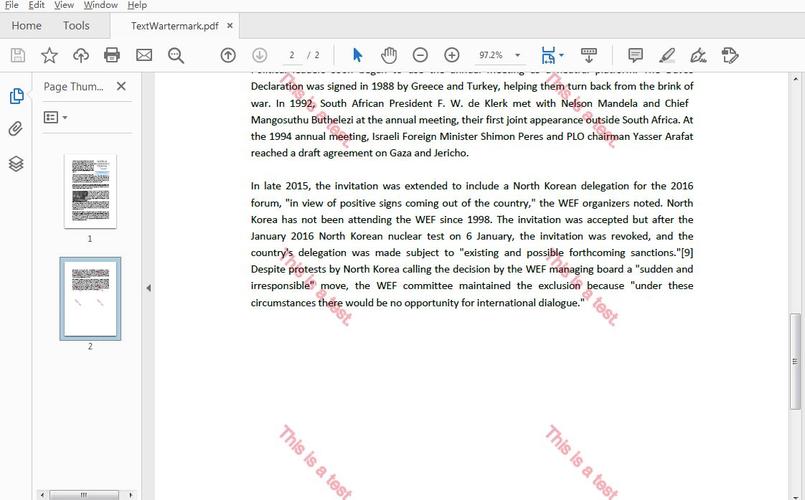Print the document using printer icon
This screenshot has width=805, height=500.
click(x=112, y=55)
